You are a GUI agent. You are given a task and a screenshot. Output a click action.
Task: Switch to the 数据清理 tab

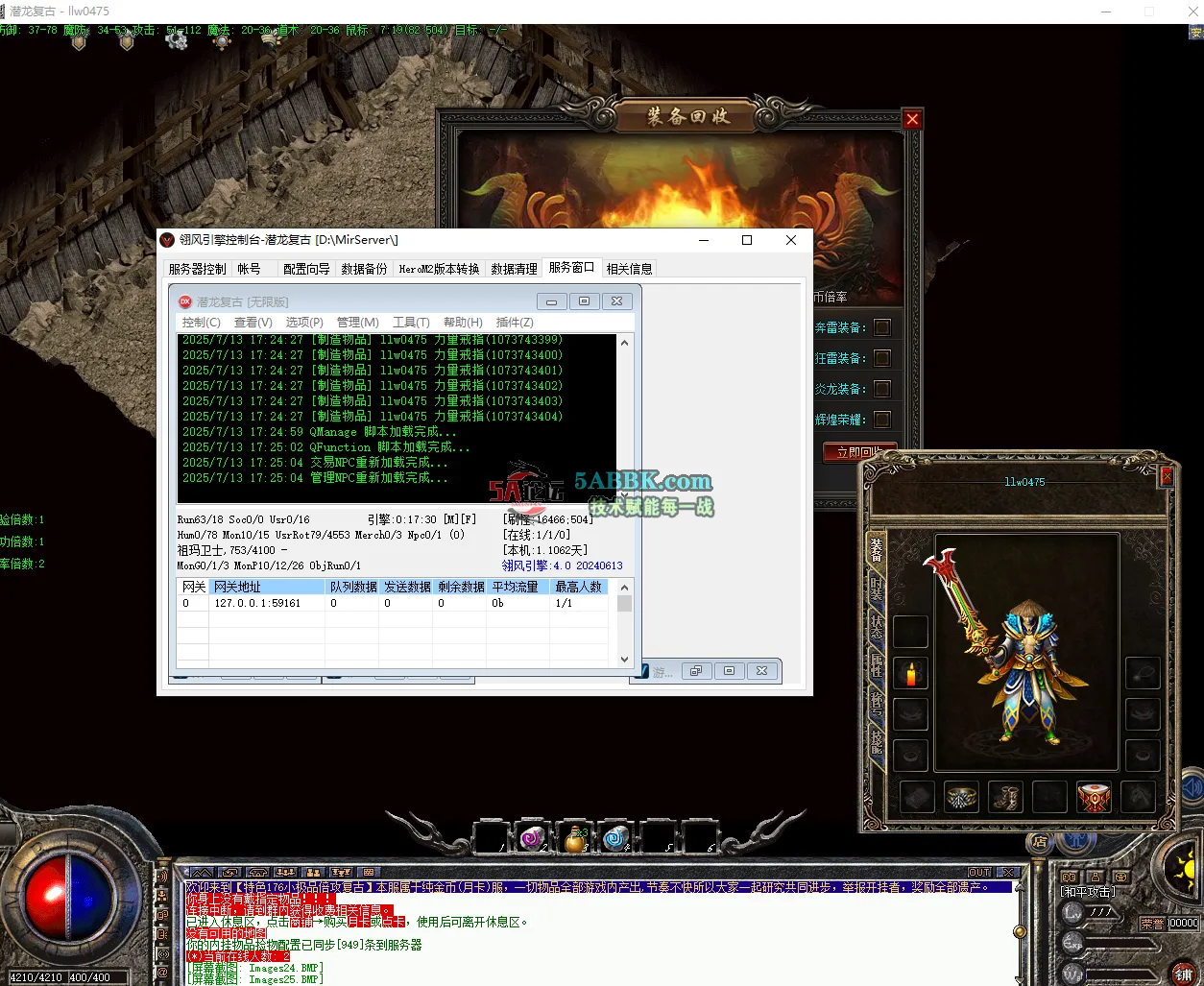pyautogui.click(x=515, y=269)
